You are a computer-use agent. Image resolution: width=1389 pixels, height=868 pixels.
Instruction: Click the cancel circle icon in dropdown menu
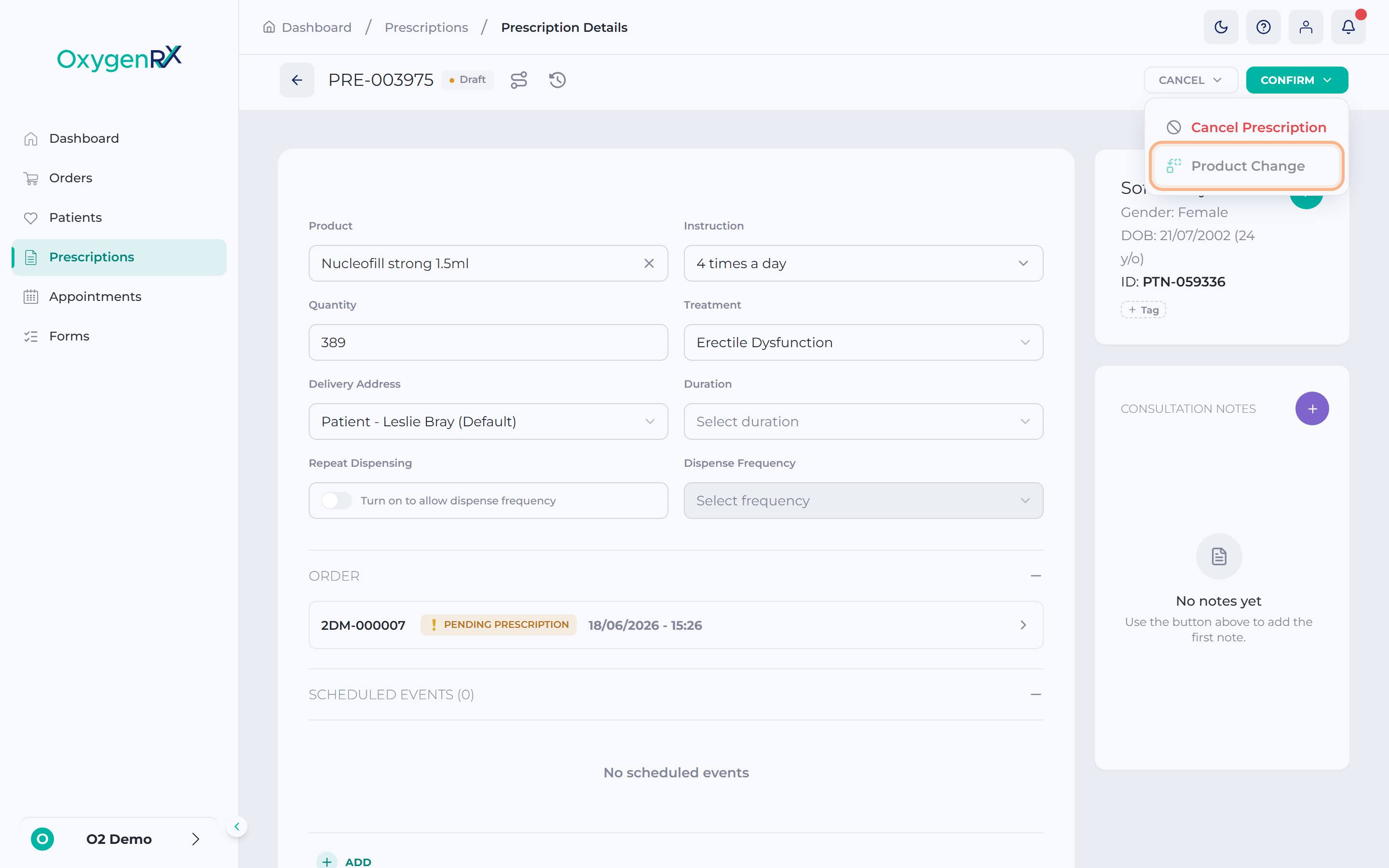pyautogui.click(x=1174, y=127)
